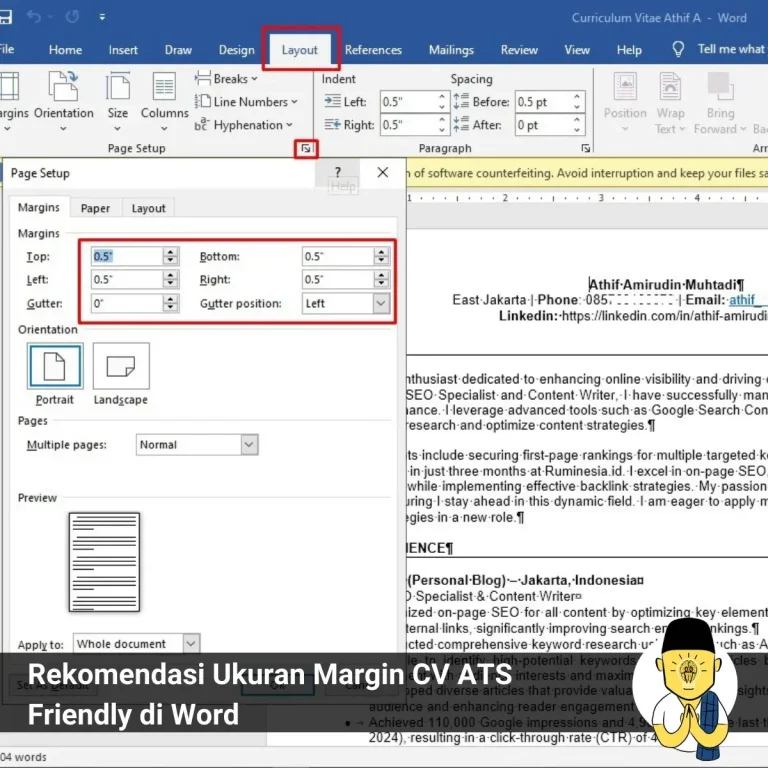Open the References tab

point(373,50)
